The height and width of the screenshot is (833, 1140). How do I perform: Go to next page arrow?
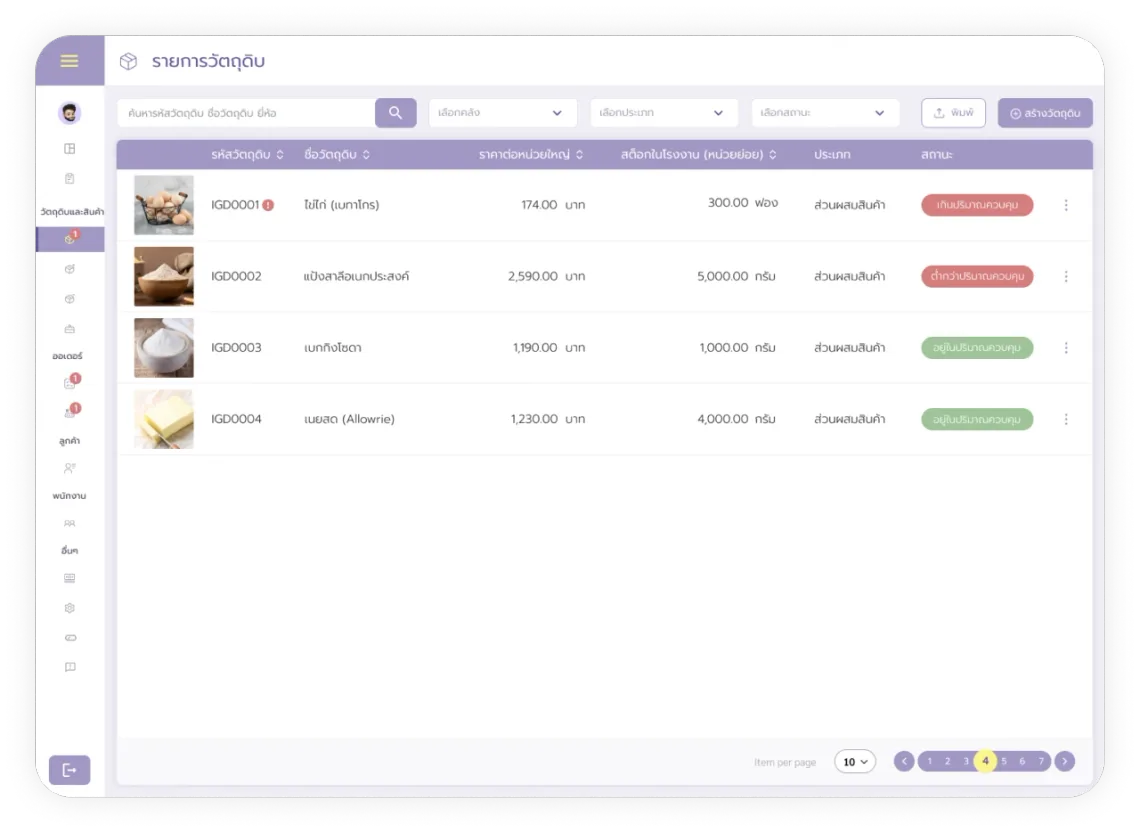(1064, 761)
